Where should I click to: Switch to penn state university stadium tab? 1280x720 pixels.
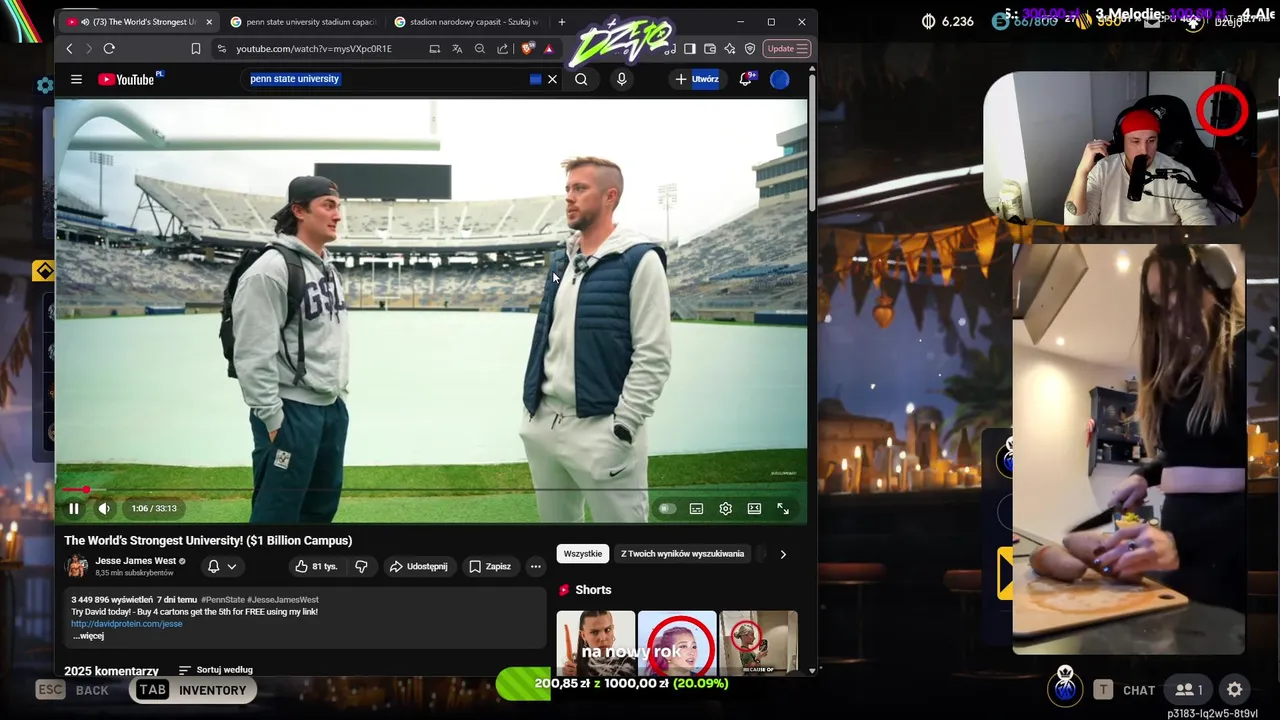coord(304,22)
